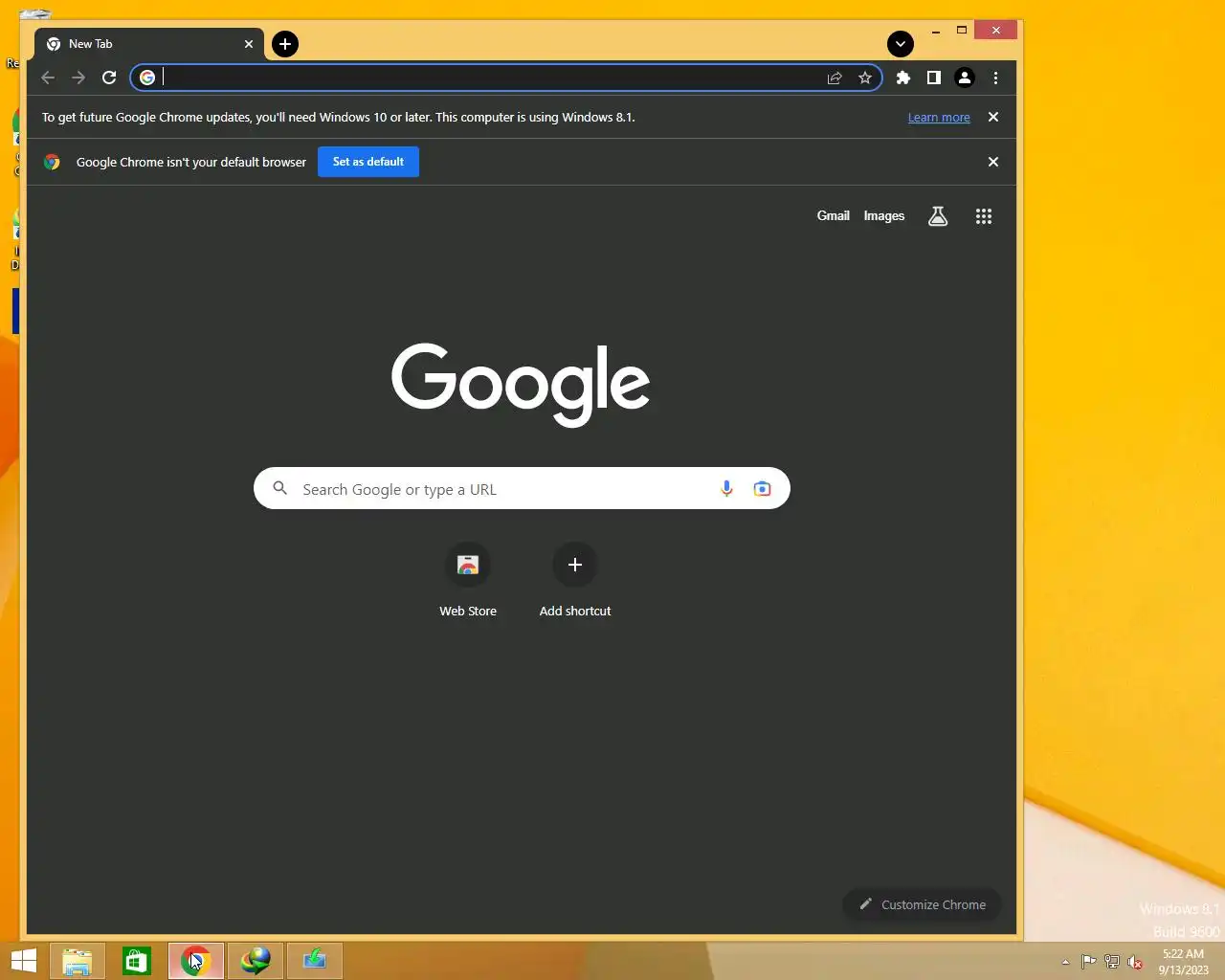Go back using the back arrow
The width and height of the screenshot is (1225, 980).
[x=48, y=78]
